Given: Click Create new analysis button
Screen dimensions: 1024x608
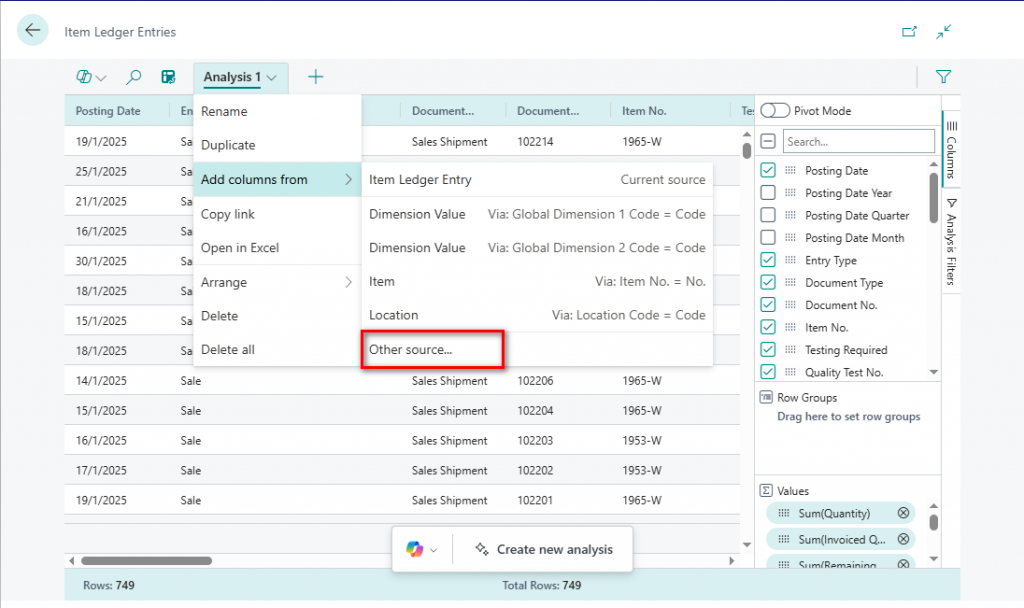Looking at the screenshot, I should coord(543,549).
